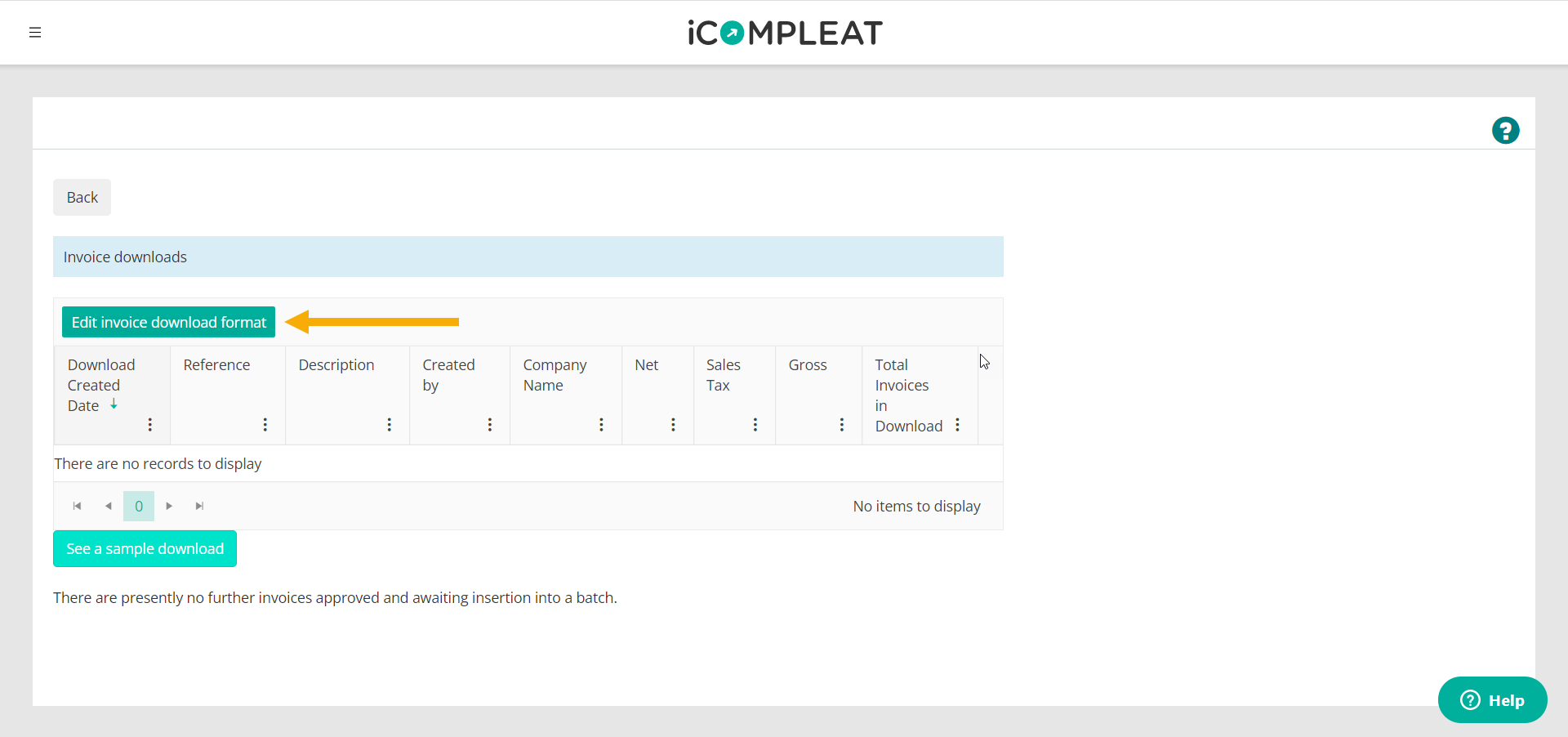Image resolution: width=1568 pixels, height=737 pixels.
Task: Click the Back button
Action: [82, 198]
